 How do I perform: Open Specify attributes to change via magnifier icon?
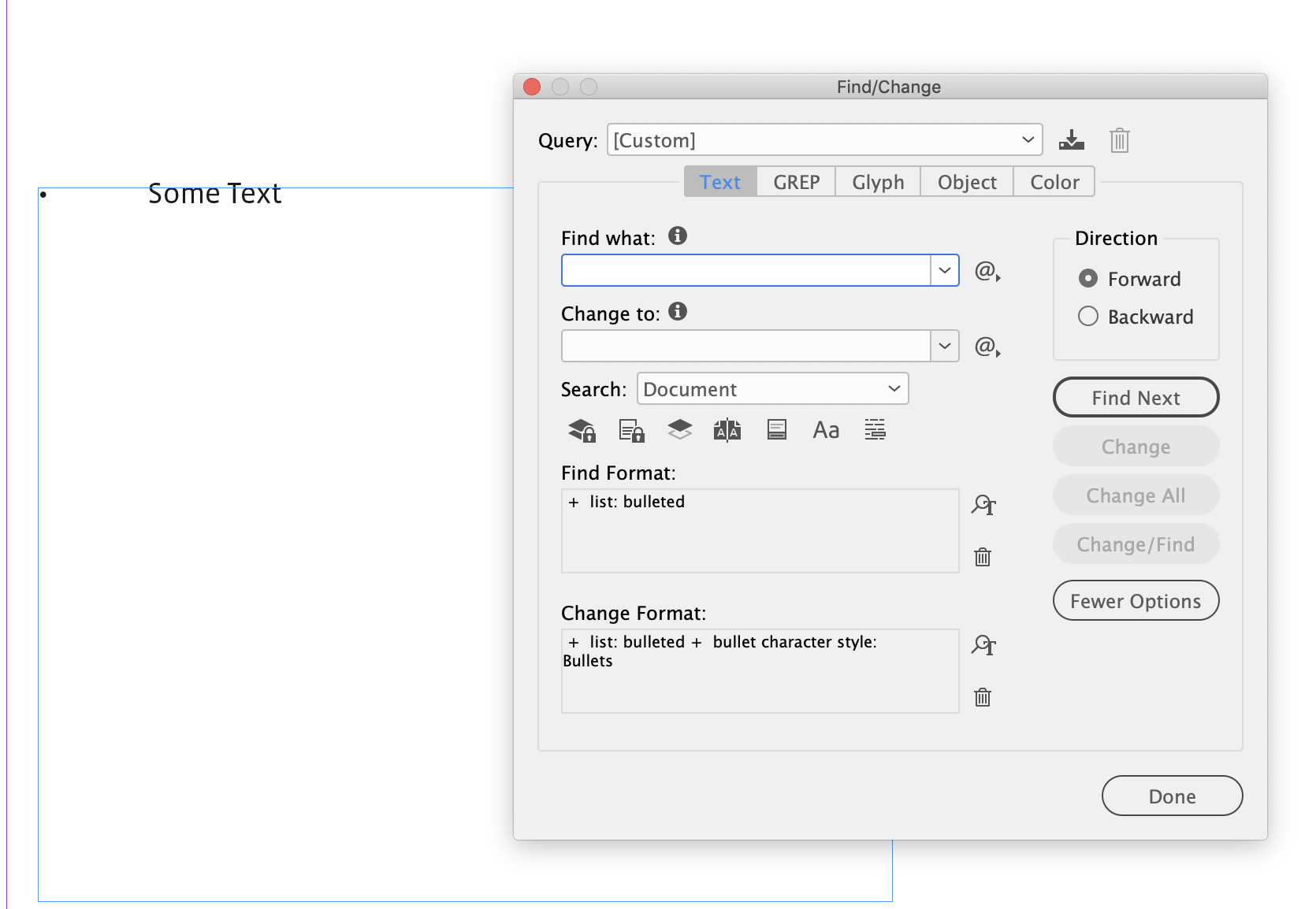(x=982, y=645)
